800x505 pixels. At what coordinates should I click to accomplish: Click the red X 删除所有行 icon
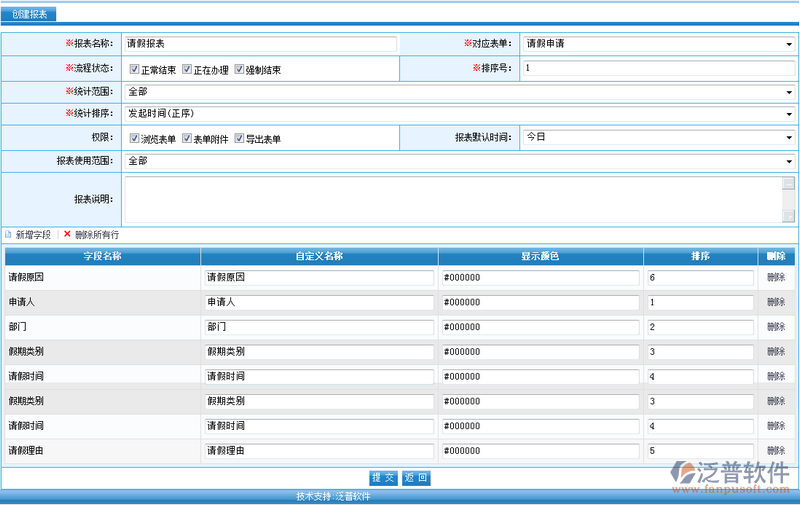pyautogui.click(x=67, y=234)
